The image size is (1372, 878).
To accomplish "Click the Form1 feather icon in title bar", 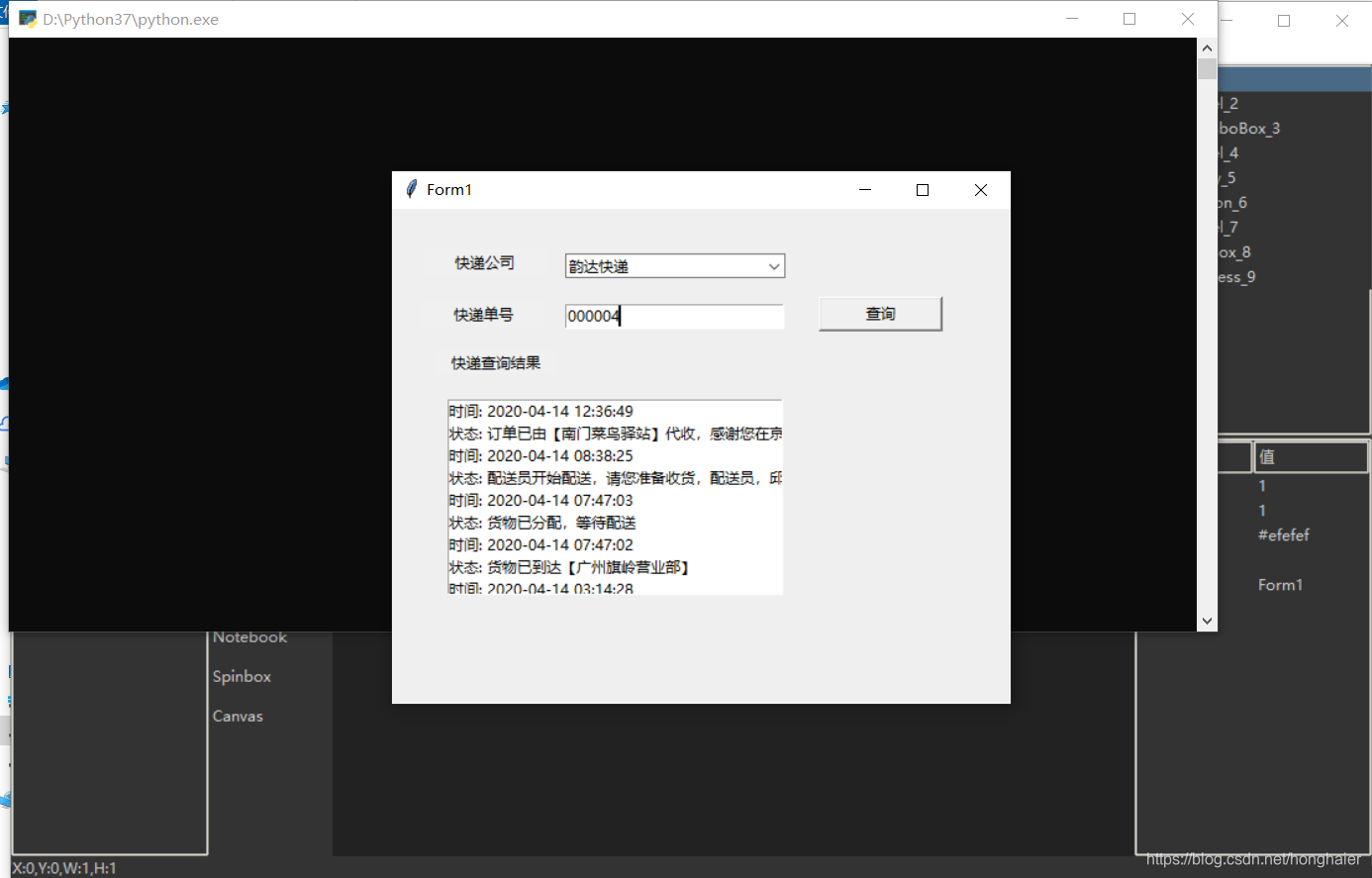I will pyautogui.click(x=412, y=189).
